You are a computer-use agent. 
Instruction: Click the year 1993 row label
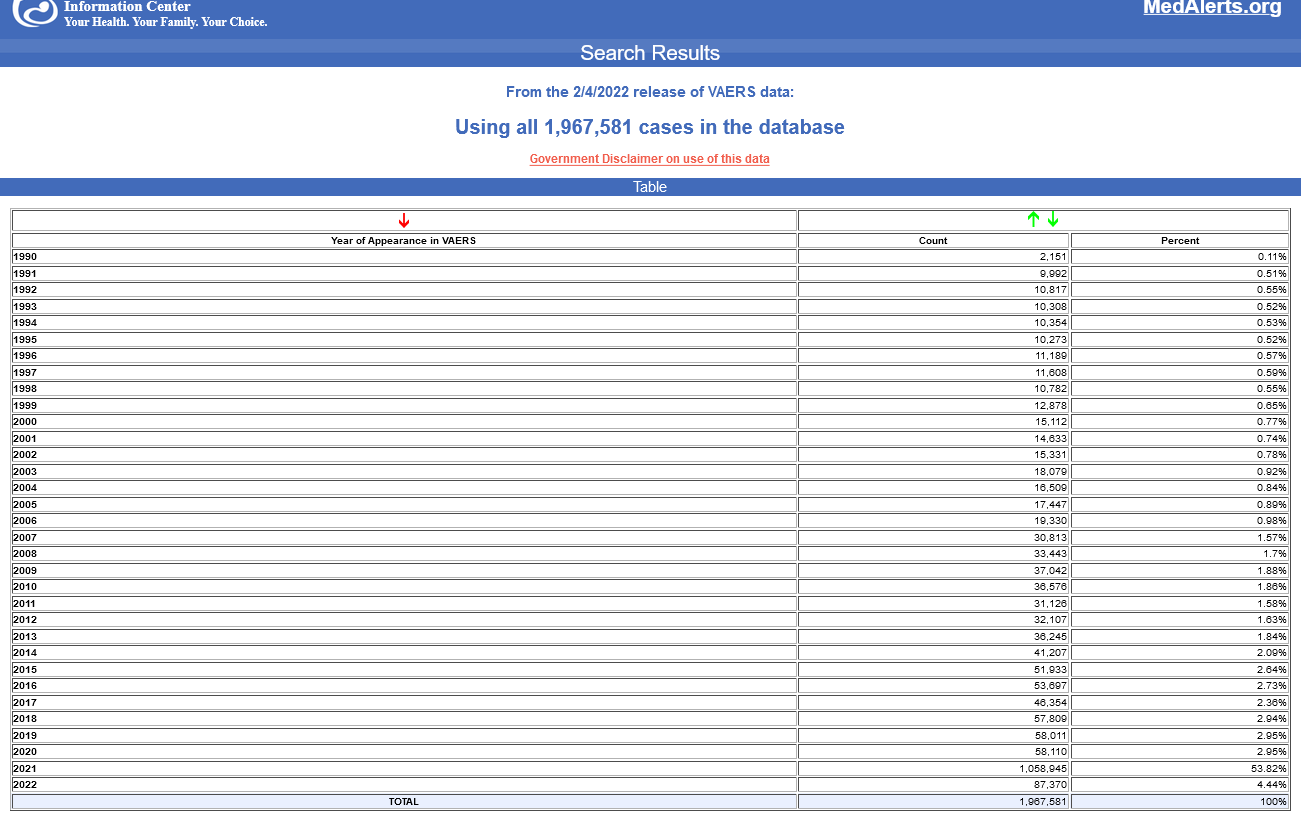pos(25,306)
